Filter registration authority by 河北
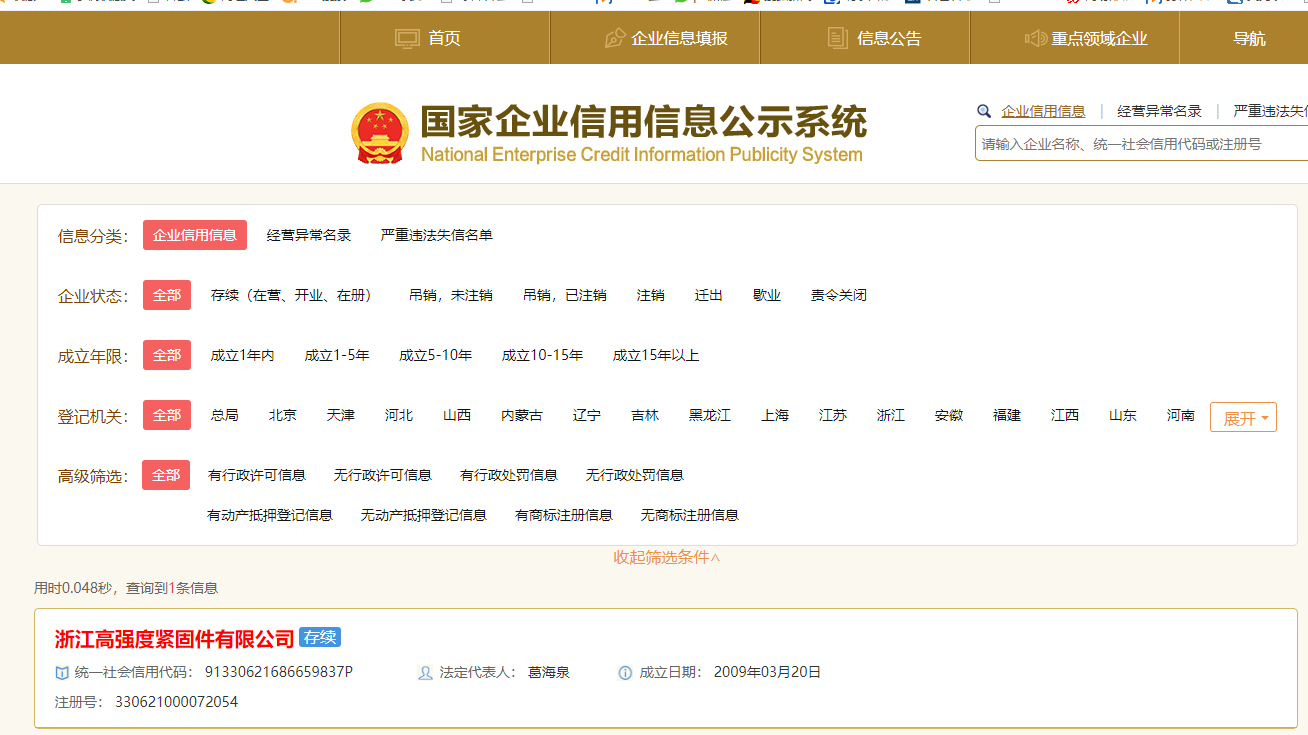Viewport: 1308px width, 735px height. [x=399, y=415]
